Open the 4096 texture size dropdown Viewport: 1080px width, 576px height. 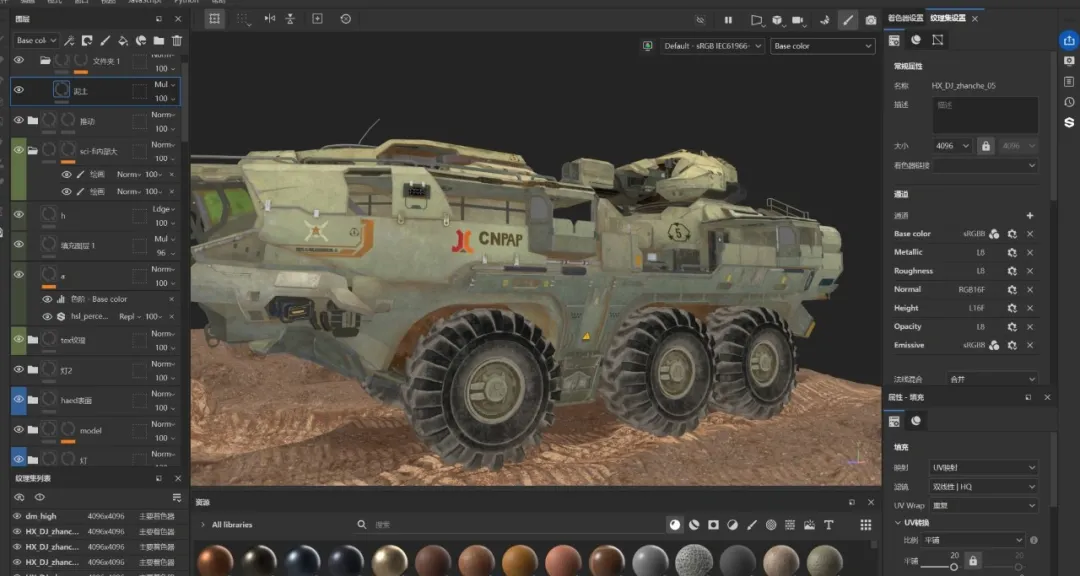(953, 146)
